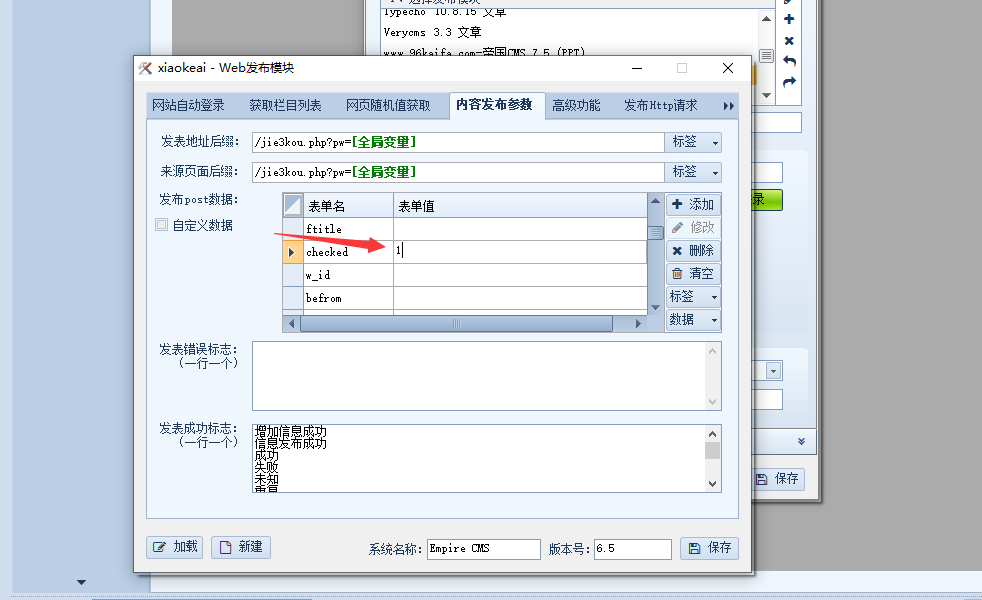Select Verycms 3.3 文章 in background list
982x600 pixels.
click(x=432, y=32)
